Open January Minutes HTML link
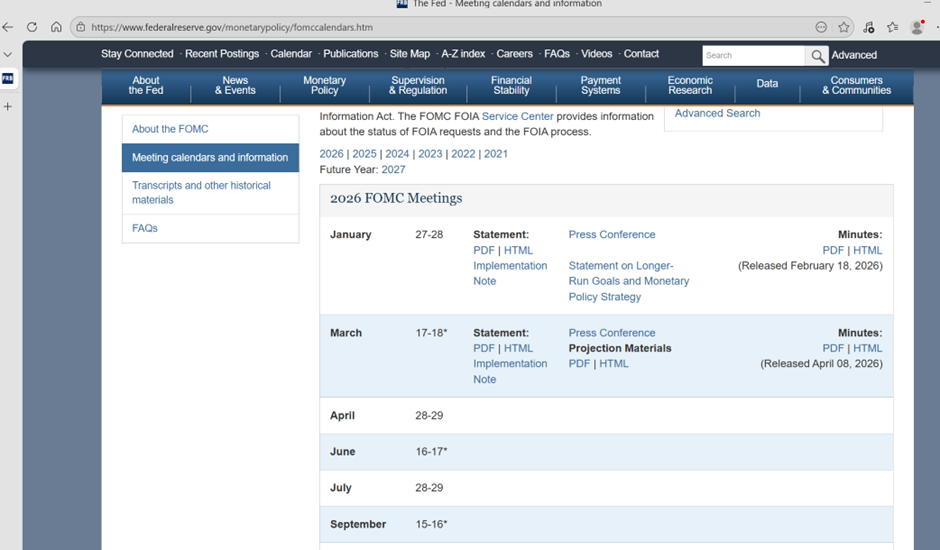Viewport: 940px width, 550px height. 867,251
